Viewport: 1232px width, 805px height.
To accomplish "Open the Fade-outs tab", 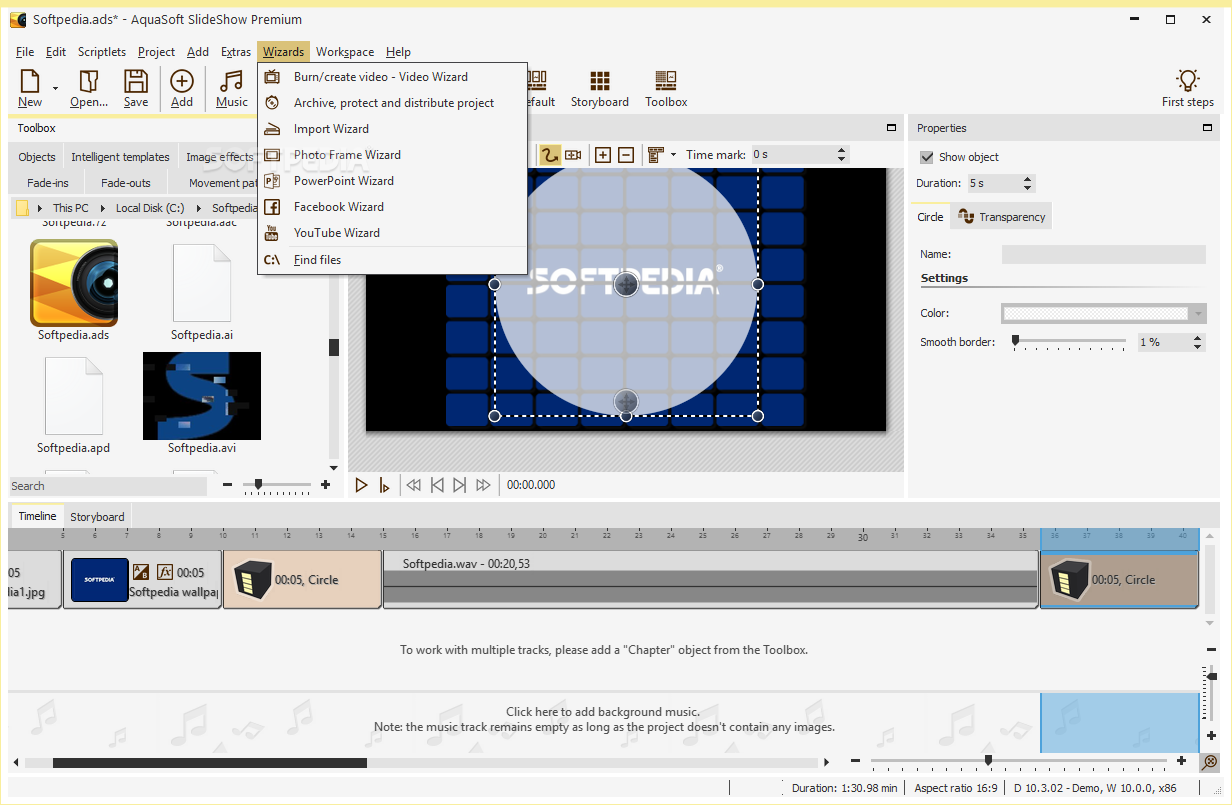I will click(125, 183).
